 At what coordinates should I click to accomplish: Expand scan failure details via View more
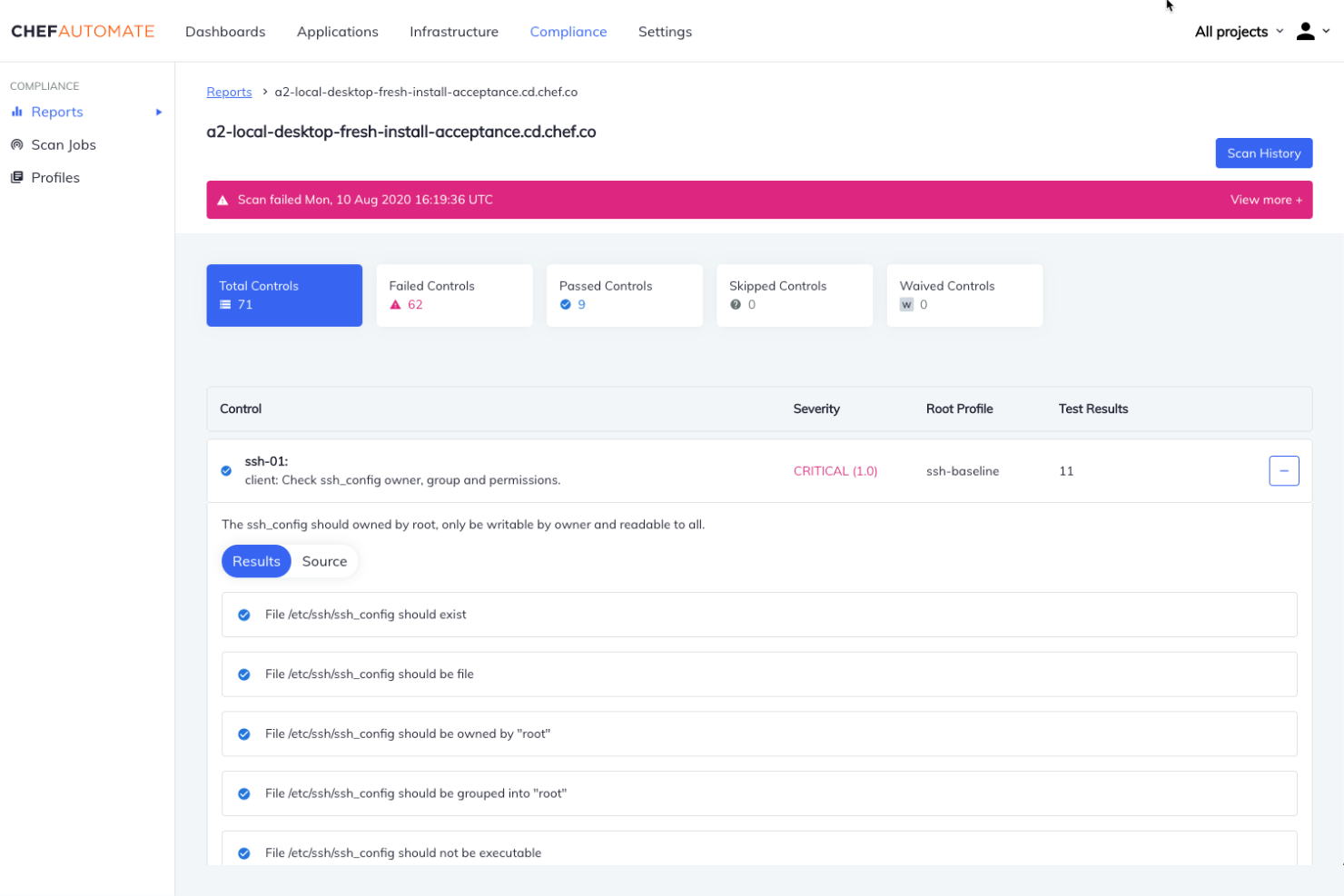pos(1265,200)
